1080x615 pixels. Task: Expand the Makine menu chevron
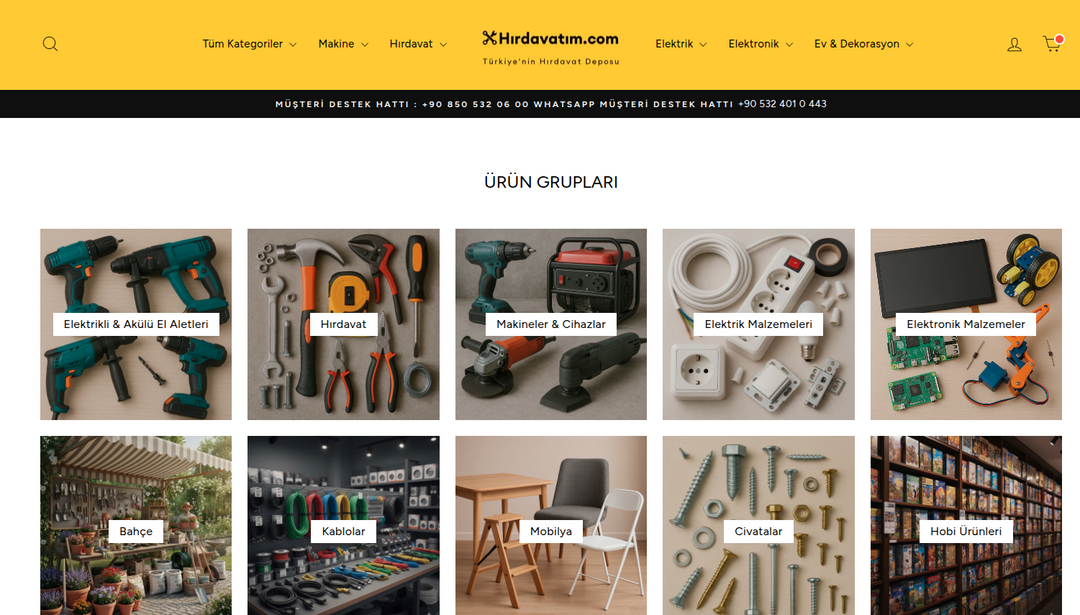pos(365,45)
